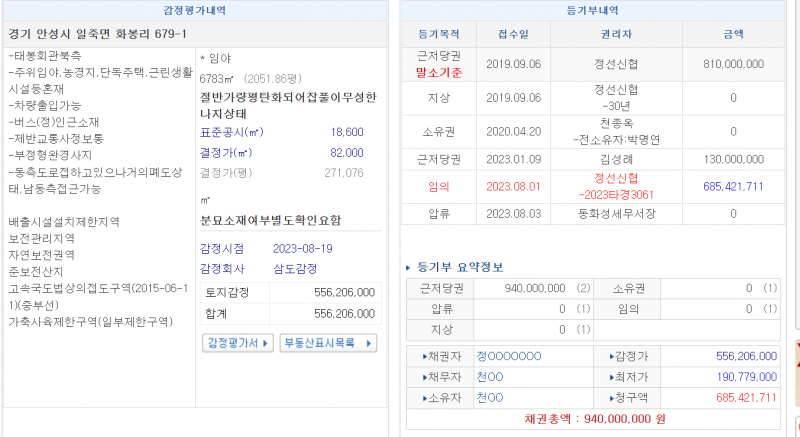Click the 토지감정 amount 556,206,000

click(x=344, y=293)
